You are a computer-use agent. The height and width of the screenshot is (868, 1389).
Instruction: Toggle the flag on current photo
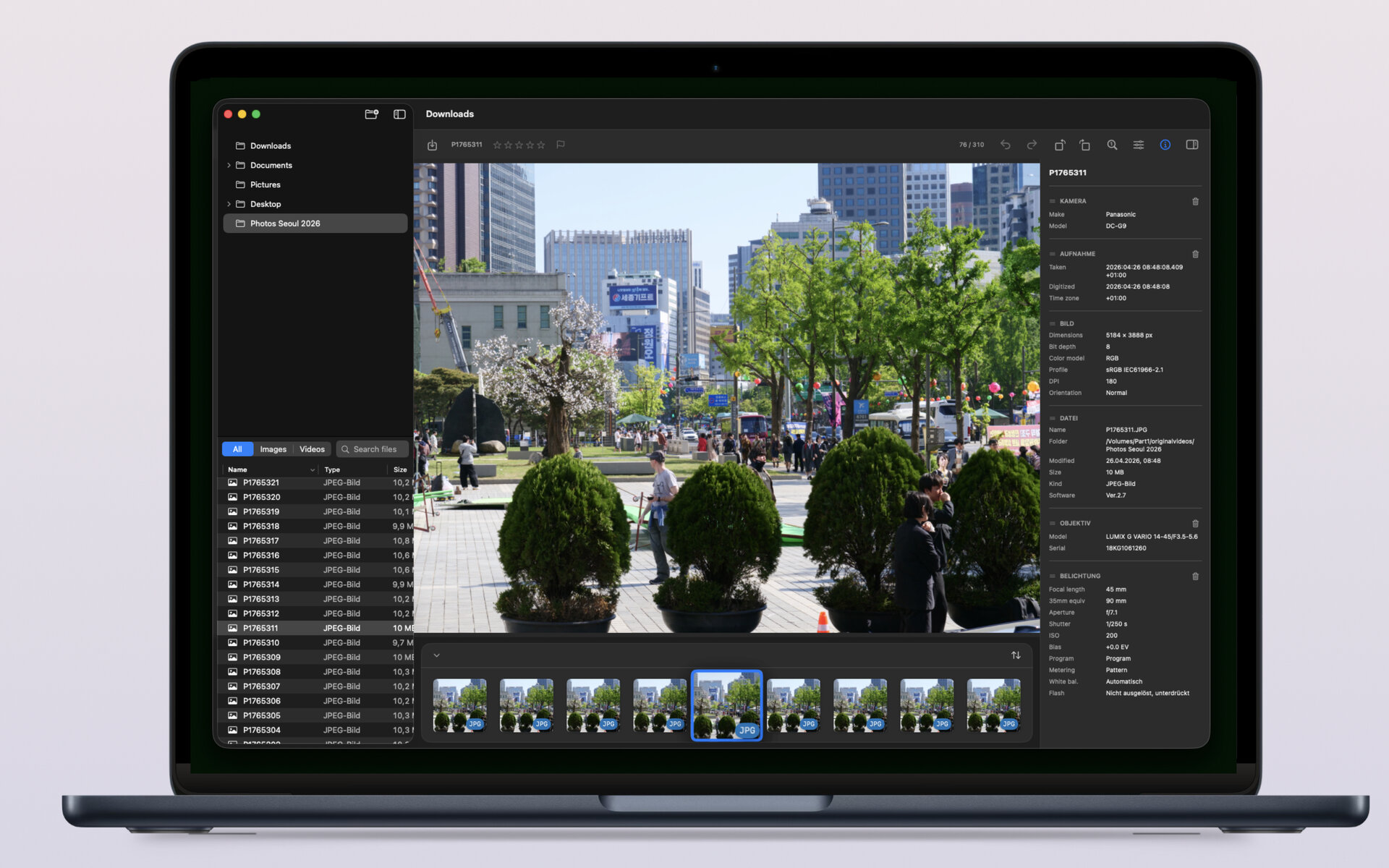pyautogui.click(x=561, y=145)
